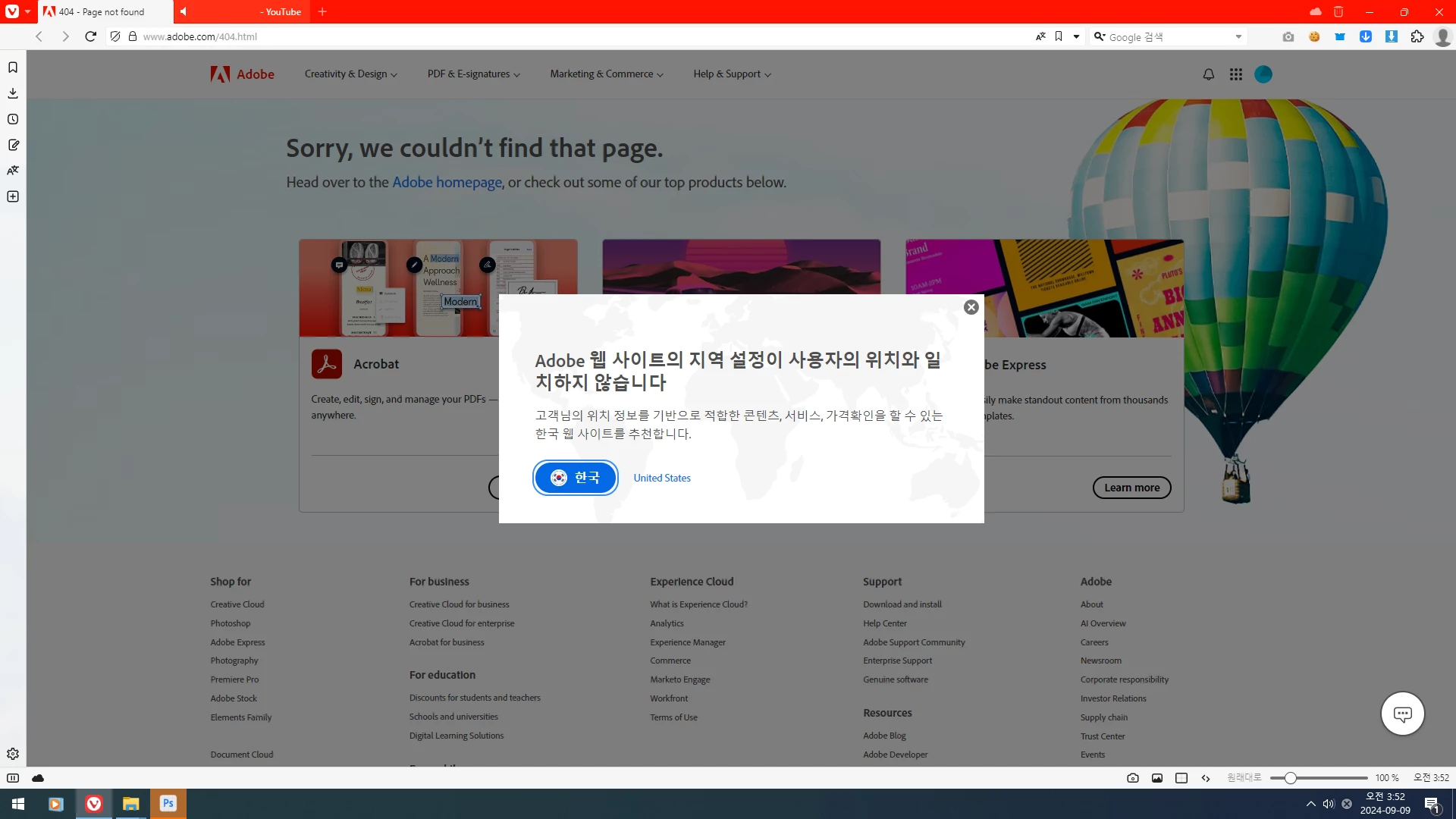Image resolution: width=1456 pixels, height=819 pixels.
Task: Open the Help & Support menu
Action: tap(732, 74)
